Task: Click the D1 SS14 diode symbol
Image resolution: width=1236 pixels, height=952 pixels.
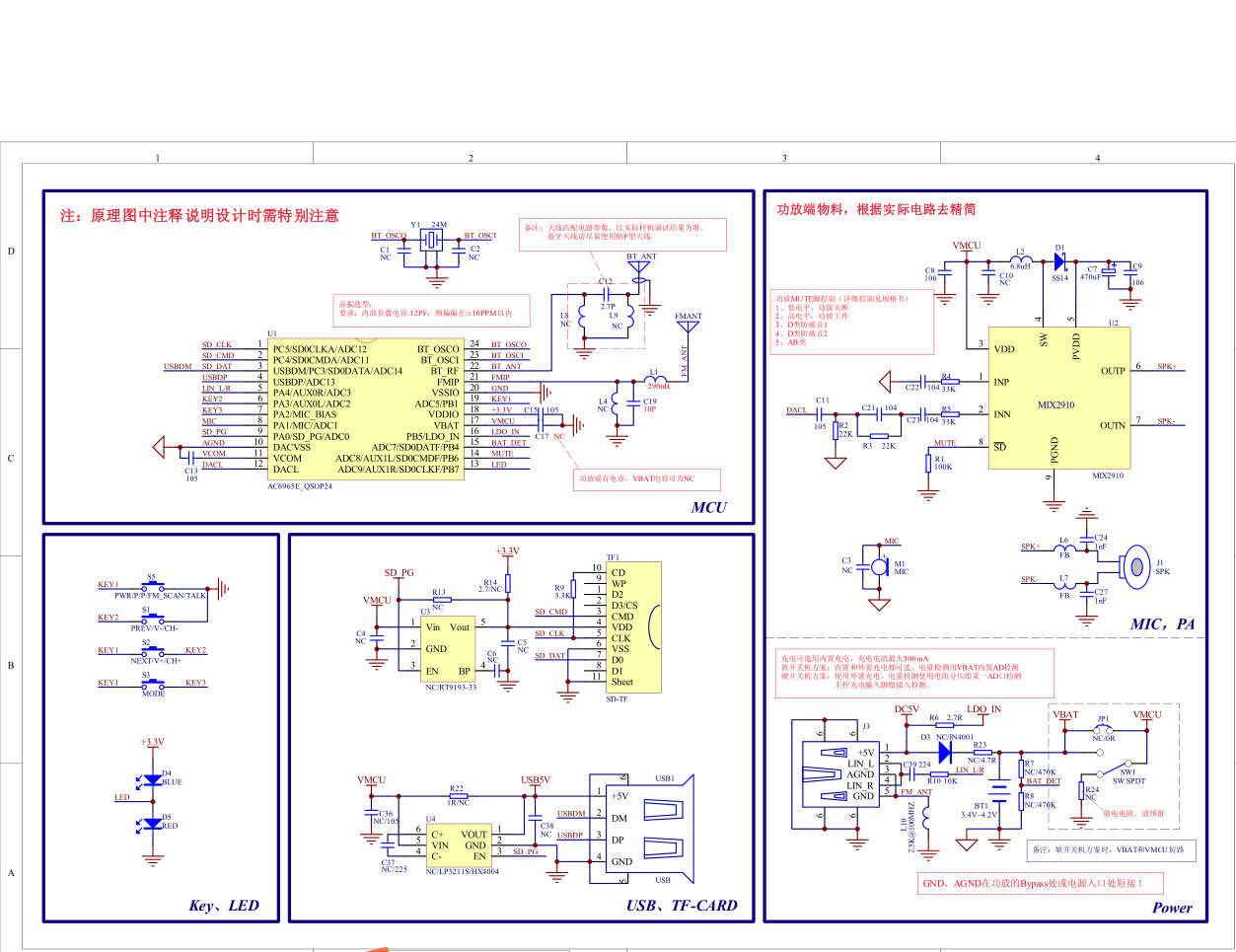Action: click(1060, 262)
